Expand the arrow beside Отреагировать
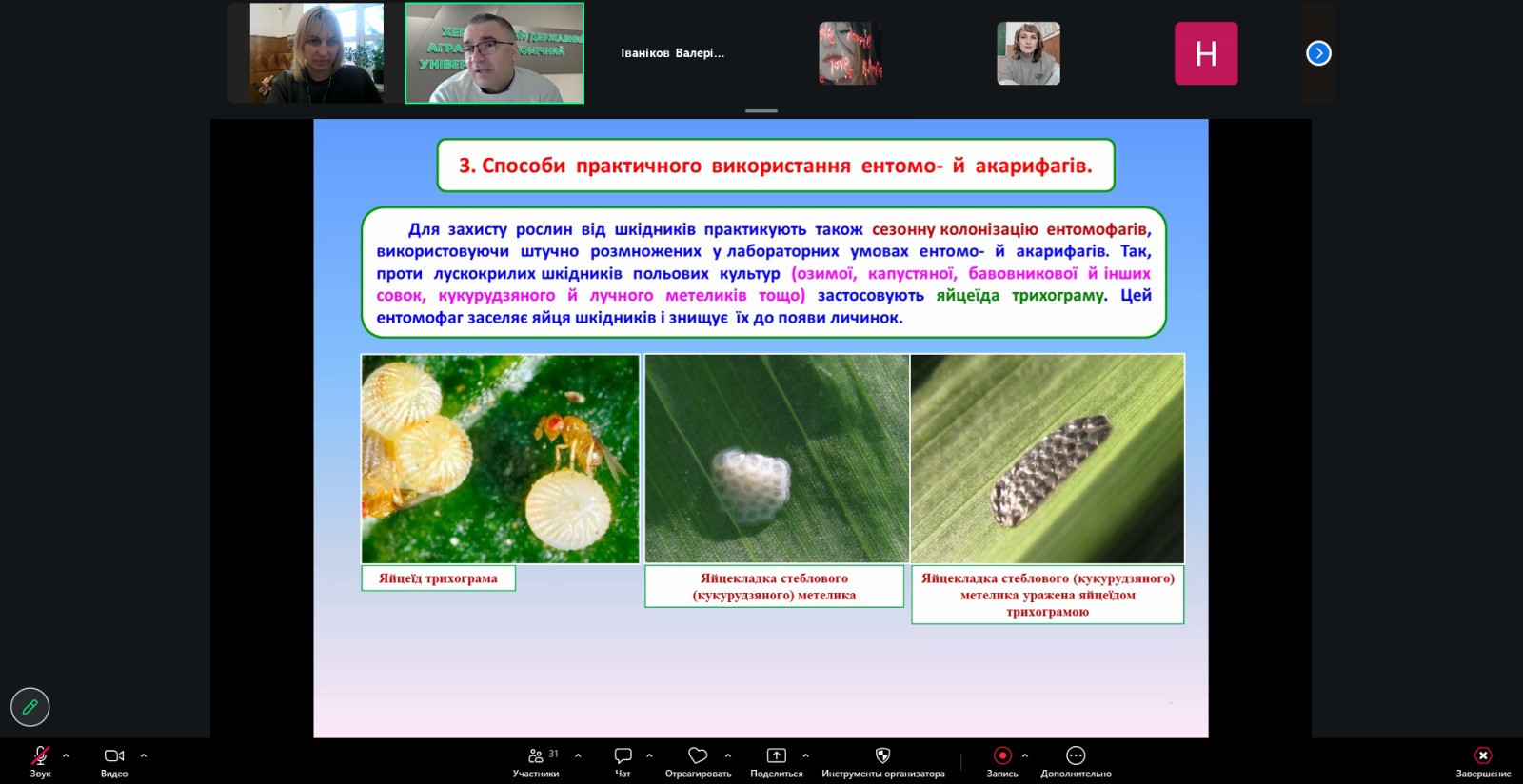This screenshot has height=784, width=1523. pos(728,755)
